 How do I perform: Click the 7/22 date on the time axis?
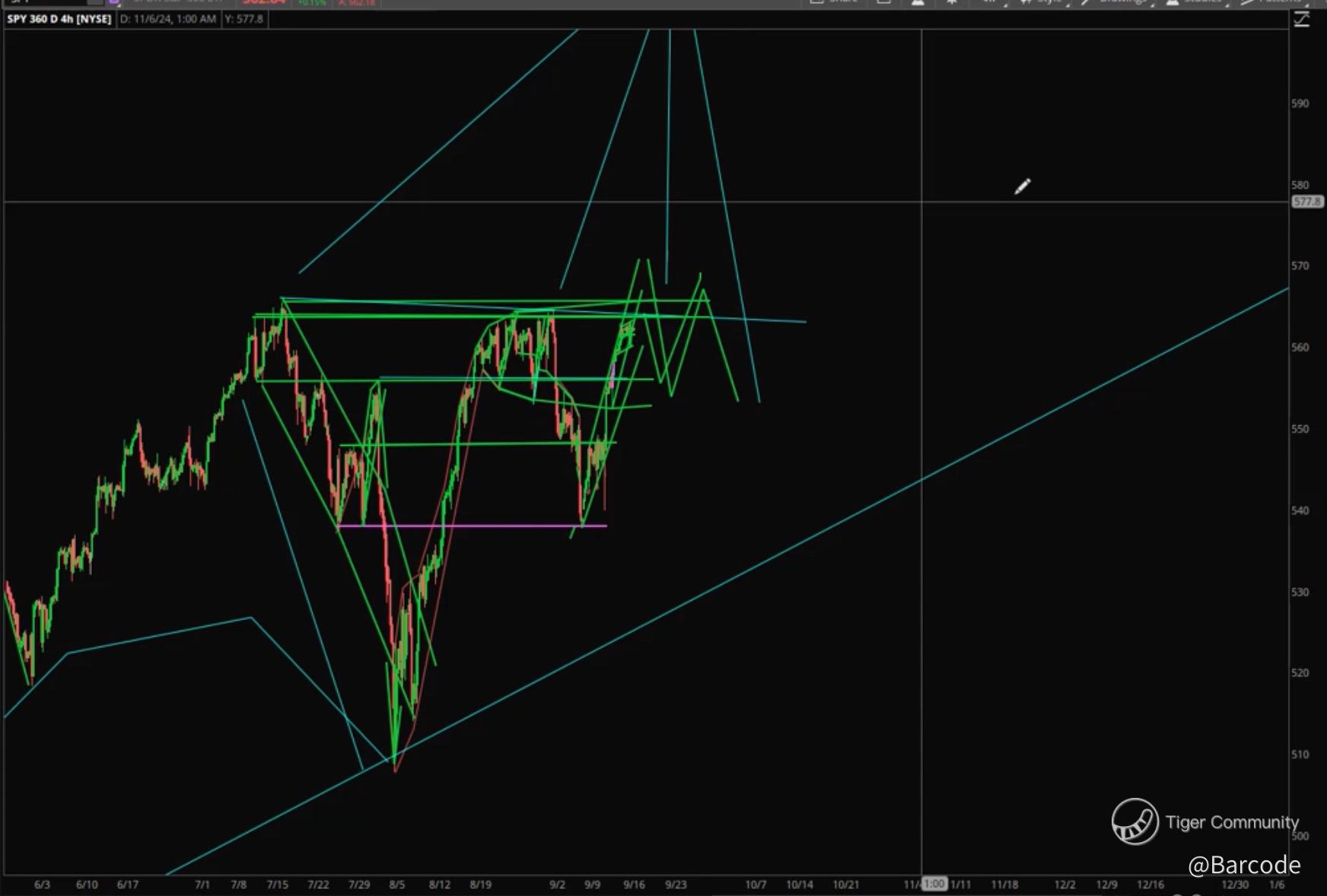pyautogui.click(x=319, y=885)
